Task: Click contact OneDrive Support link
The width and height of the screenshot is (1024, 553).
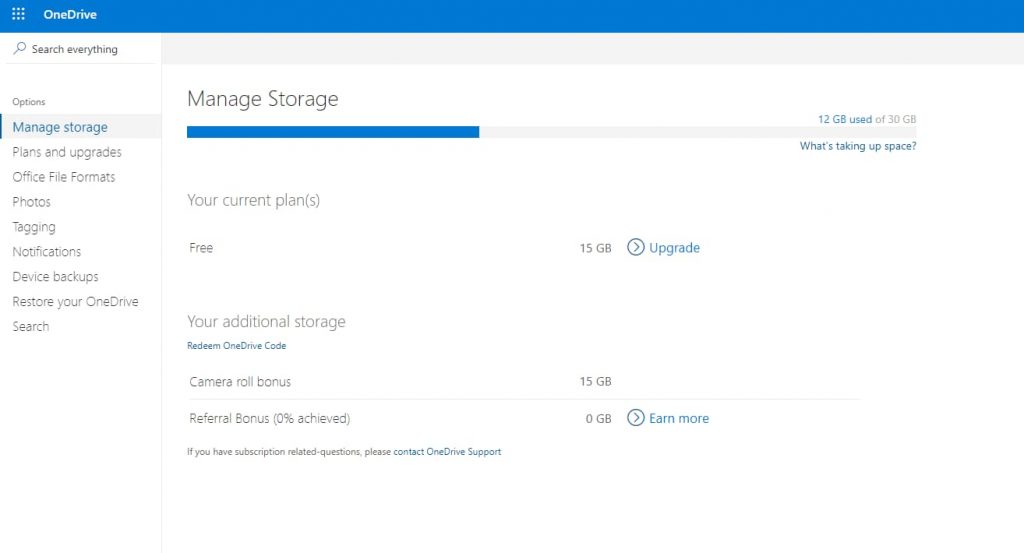Action: [447, 451]
